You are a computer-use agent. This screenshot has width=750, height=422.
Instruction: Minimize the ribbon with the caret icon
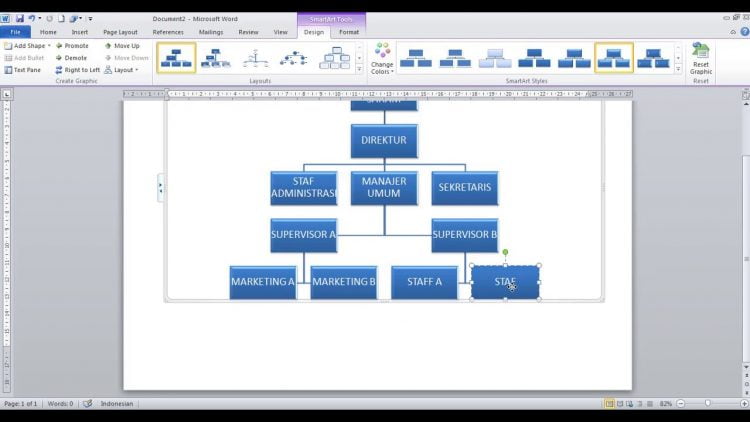point(733,32)
